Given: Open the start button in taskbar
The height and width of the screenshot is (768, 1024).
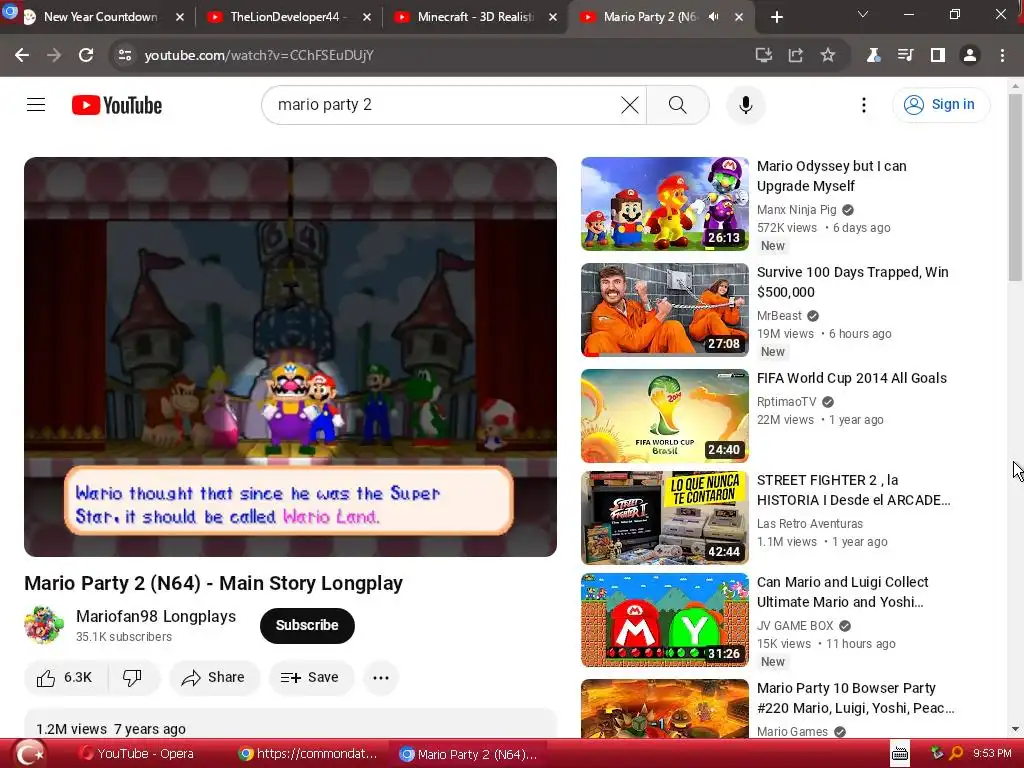Looking at the screenshot, I should point(29,754).
